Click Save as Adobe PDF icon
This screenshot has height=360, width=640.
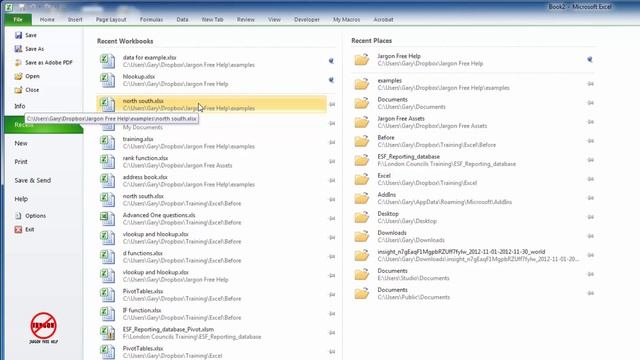point(18,62)
